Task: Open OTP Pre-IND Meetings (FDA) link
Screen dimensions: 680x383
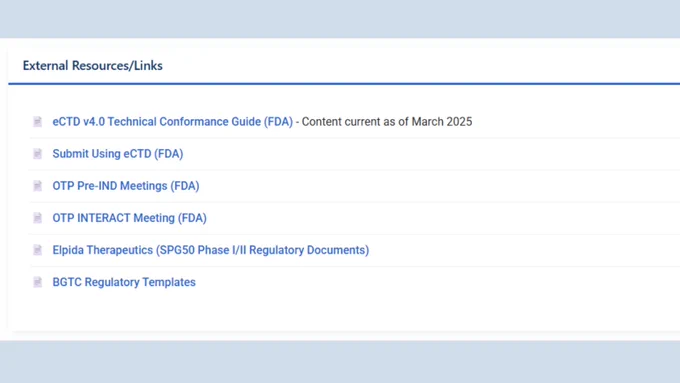Action: click(x=126, y=186)
